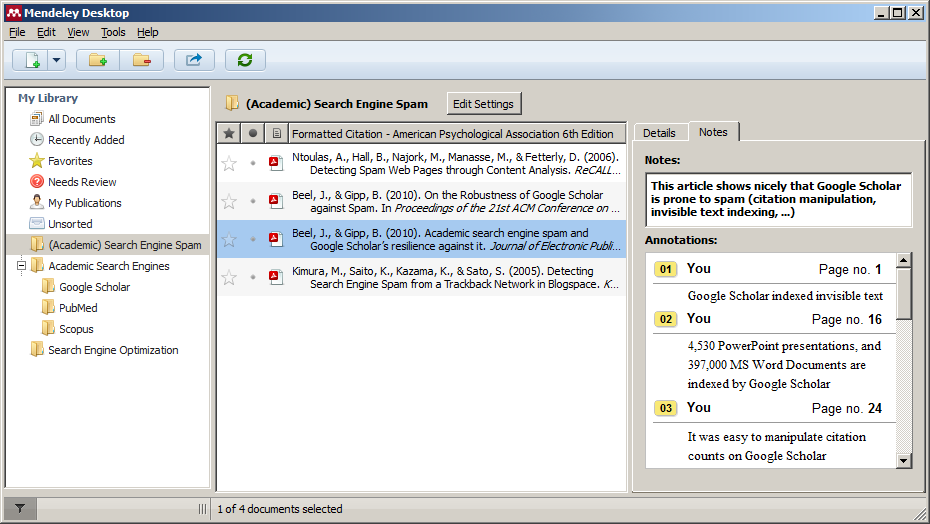The image size is (930, 524).
Task: Toggle favorite star for Ntoulas 2006 paper
Action: [x=229, y=163]
